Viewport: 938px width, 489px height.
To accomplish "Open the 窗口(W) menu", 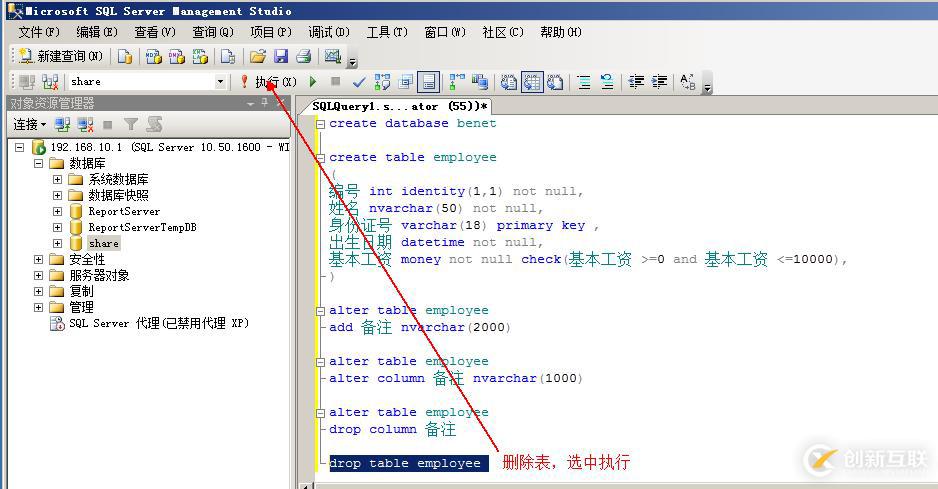I will pyautogui.click(x=445, y=32).
